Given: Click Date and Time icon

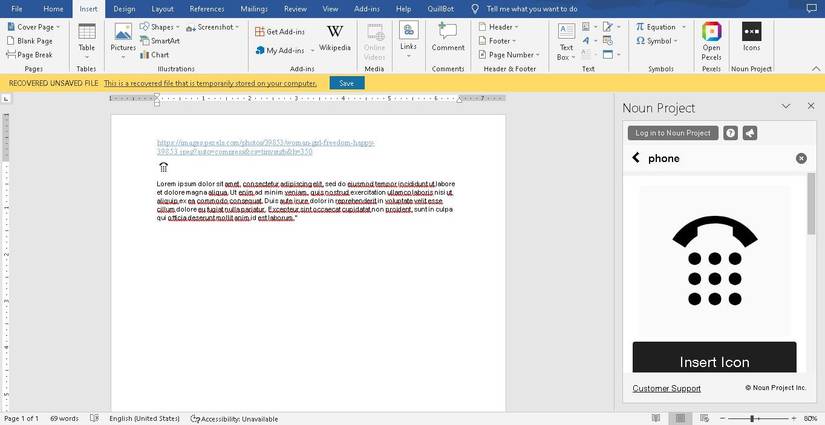Looking at the screenshot, I should tap(608, 41).
